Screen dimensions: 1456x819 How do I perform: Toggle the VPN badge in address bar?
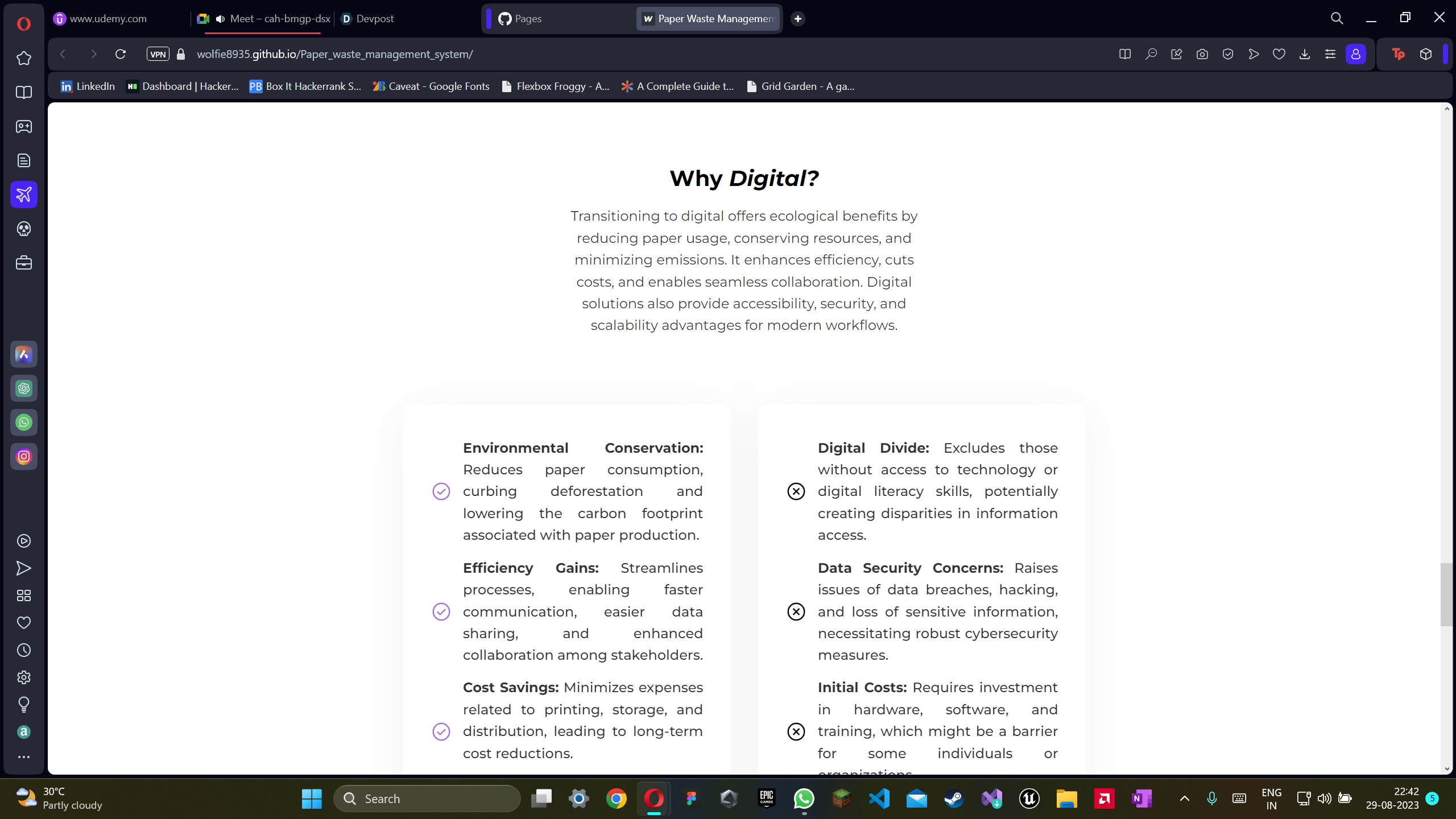tap(158, 54)
